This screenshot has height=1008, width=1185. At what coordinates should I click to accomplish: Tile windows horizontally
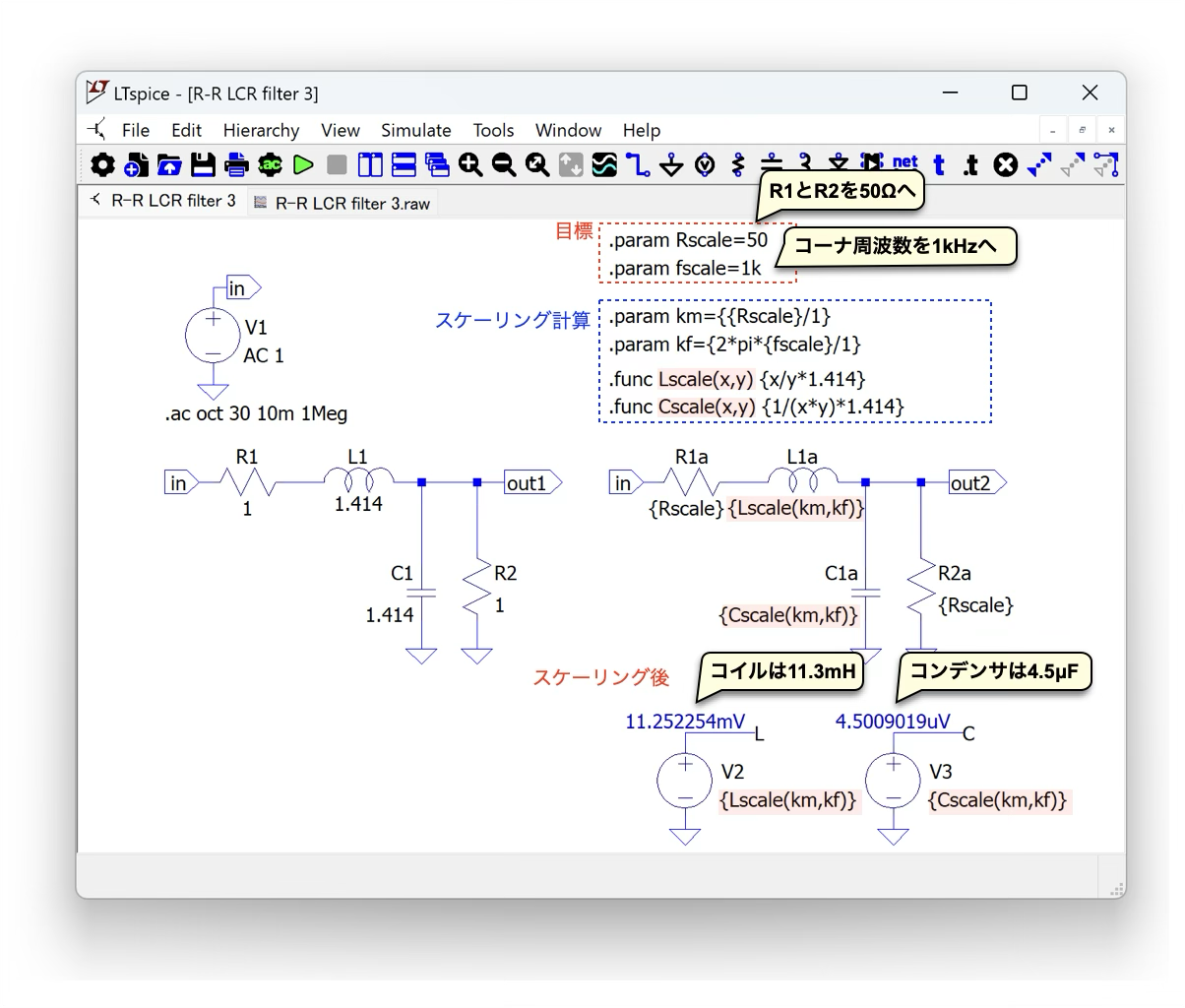tap(404, 165)
